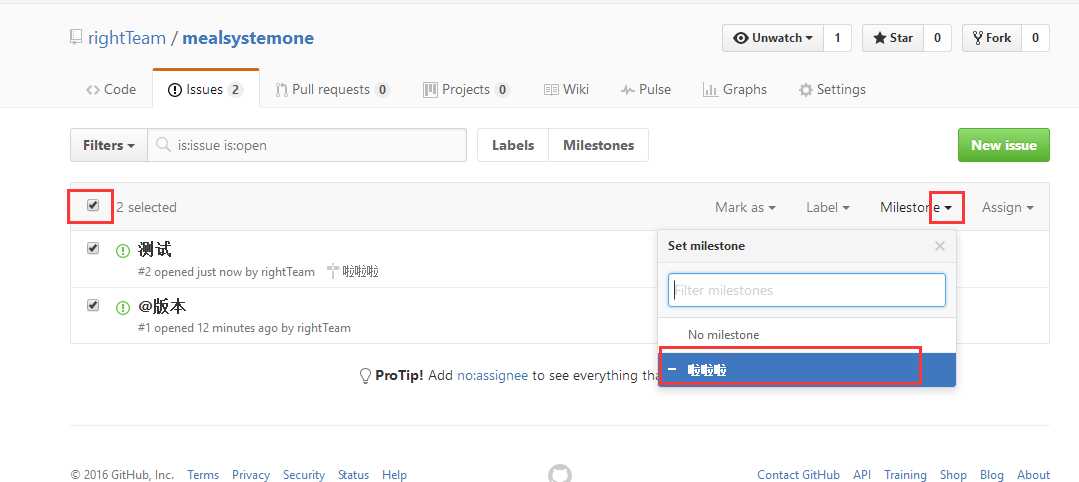The height and width of the screenshot is (482, 1079).
Task: Open the Security footer link
Action: (303, 474)
